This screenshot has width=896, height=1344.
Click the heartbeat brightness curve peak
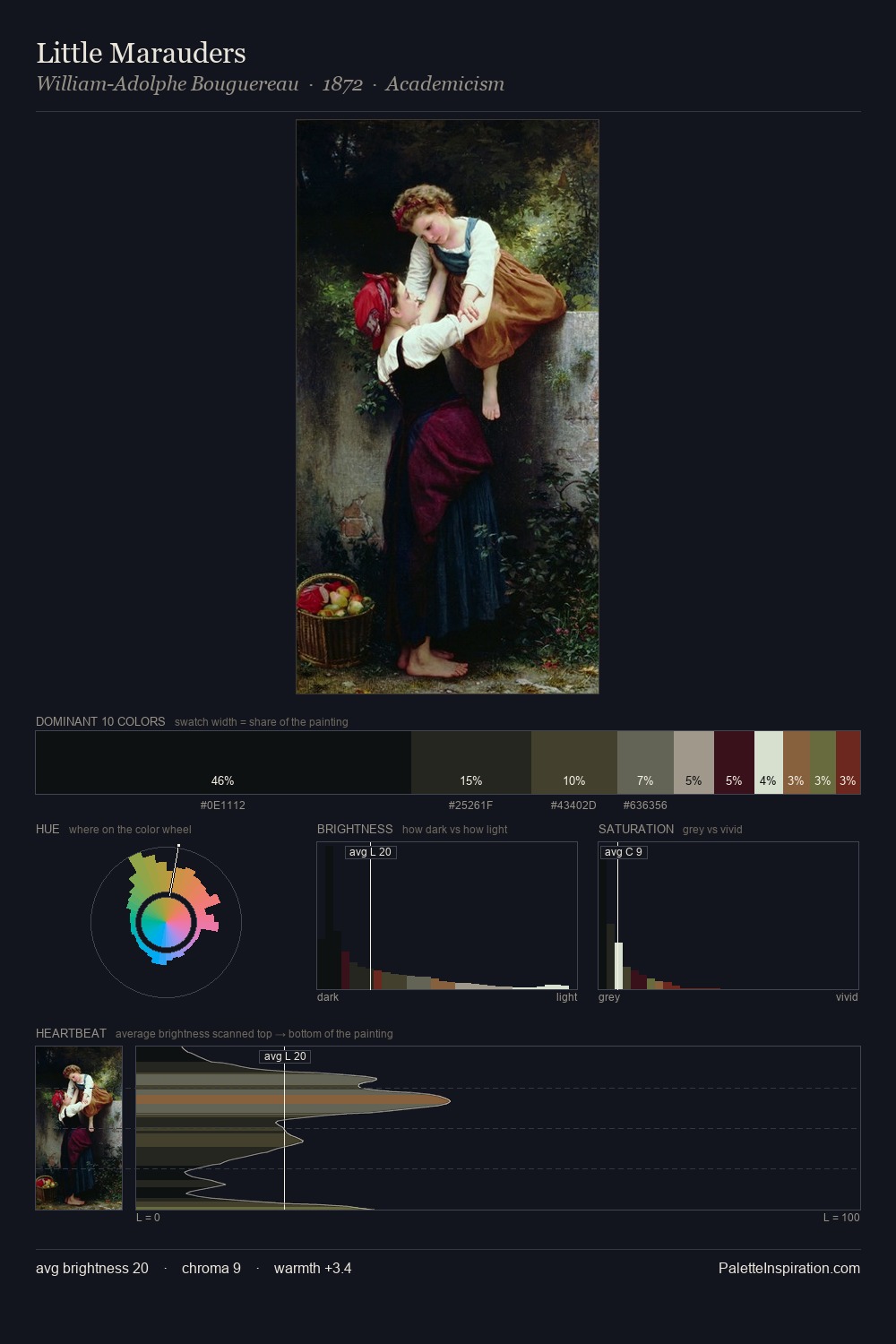(448, 1100)
